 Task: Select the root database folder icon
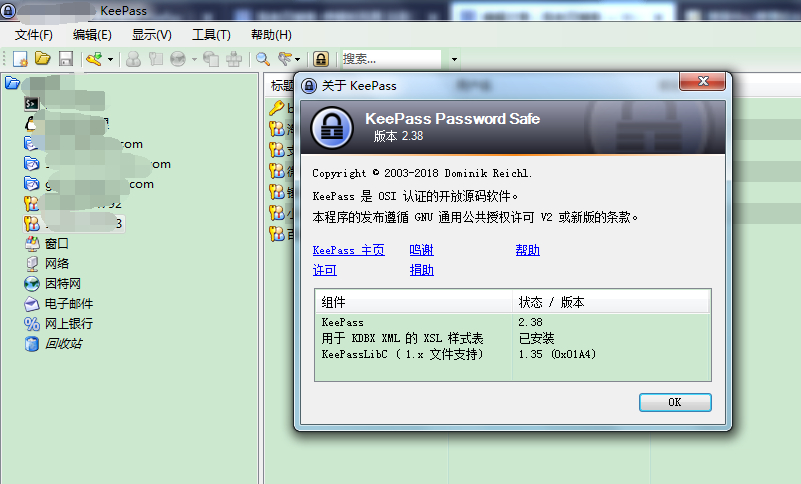point(12,83)
